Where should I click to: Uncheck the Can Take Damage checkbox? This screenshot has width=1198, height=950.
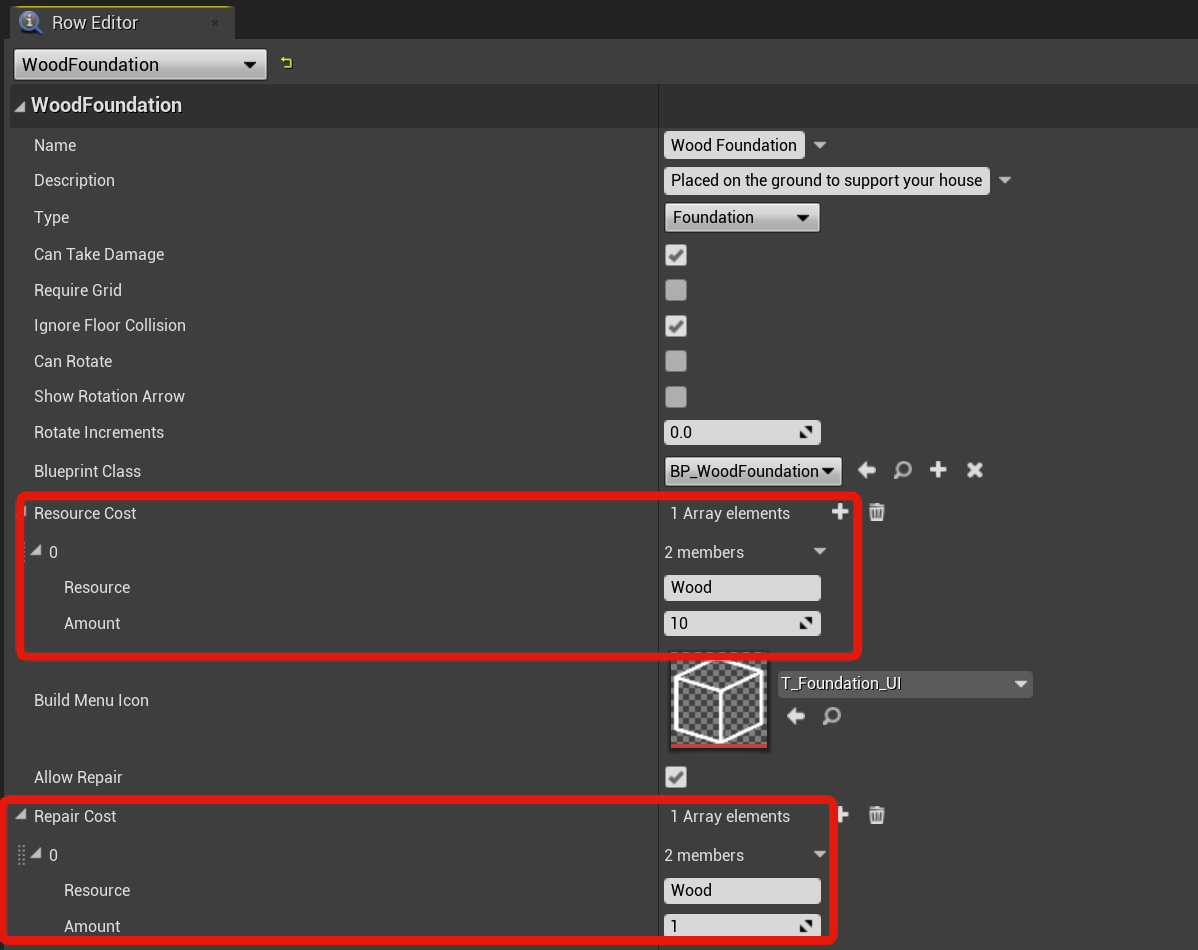point(676,255)
